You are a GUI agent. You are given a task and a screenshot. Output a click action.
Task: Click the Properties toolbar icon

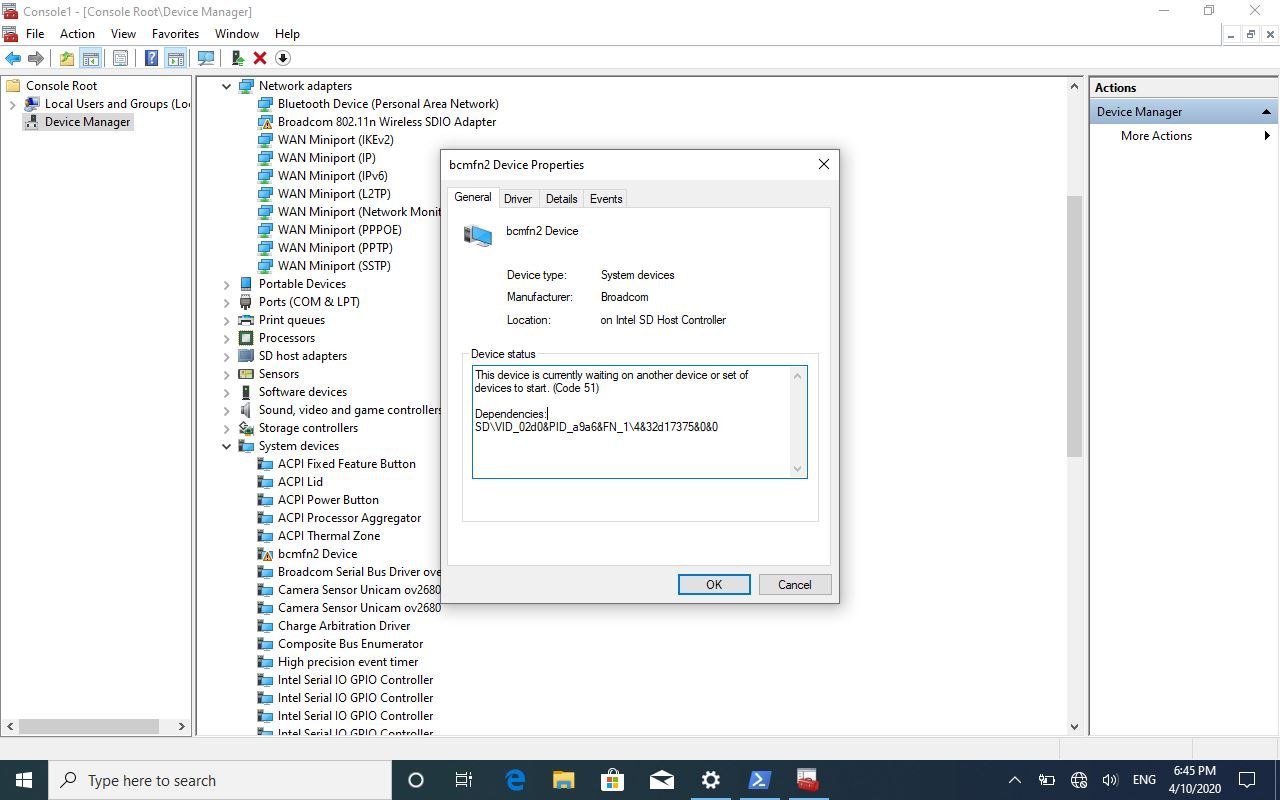(120, 58)
